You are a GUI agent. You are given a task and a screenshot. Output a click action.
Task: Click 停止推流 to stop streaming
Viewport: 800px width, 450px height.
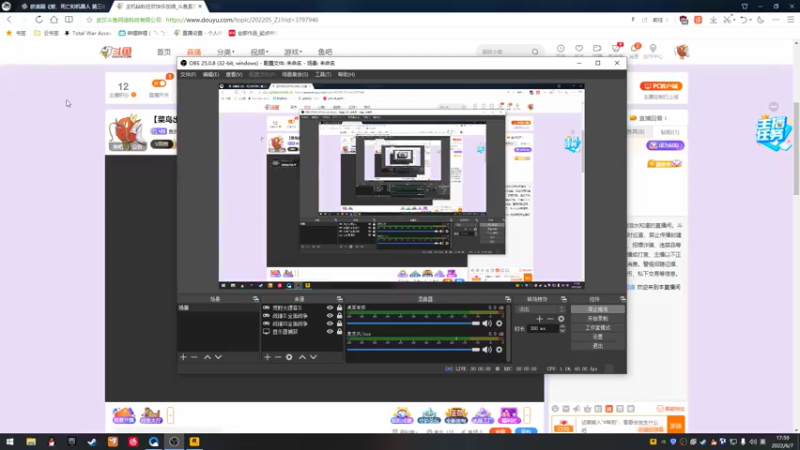tap(597, 309)
